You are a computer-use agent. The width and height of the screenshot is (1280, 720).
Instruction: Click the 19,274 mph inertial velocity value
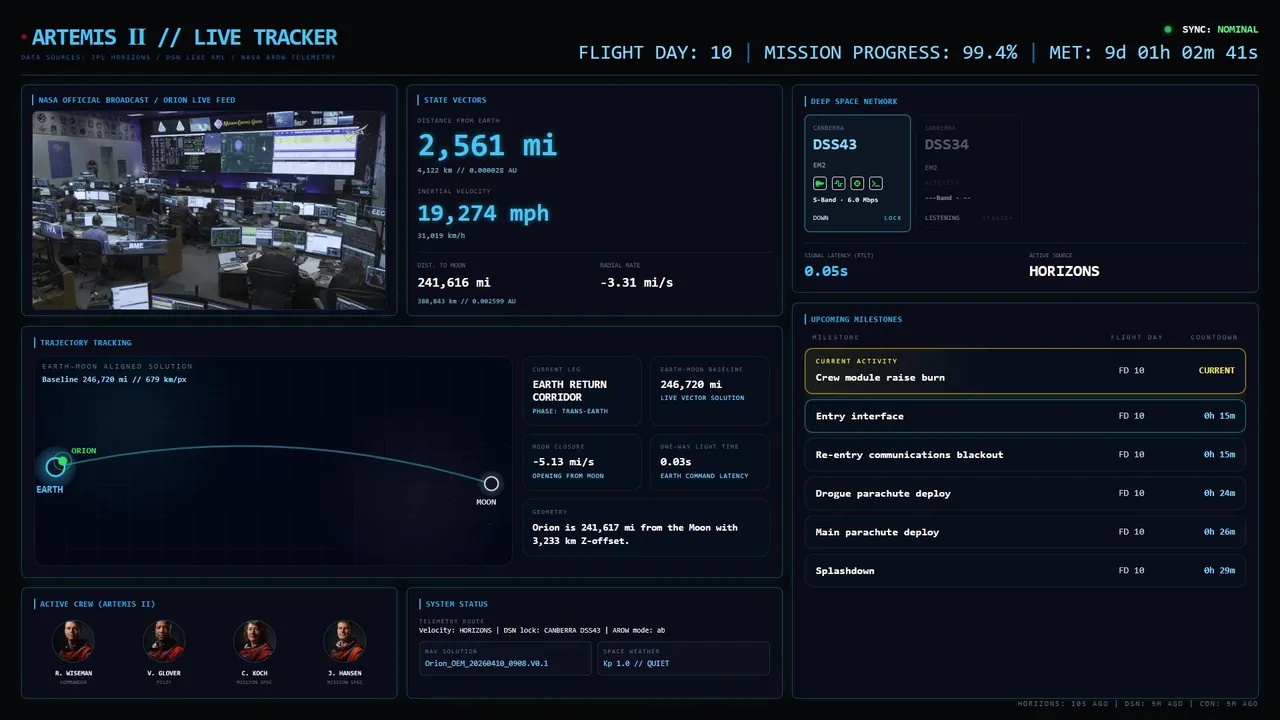click(x=483, y=213)
